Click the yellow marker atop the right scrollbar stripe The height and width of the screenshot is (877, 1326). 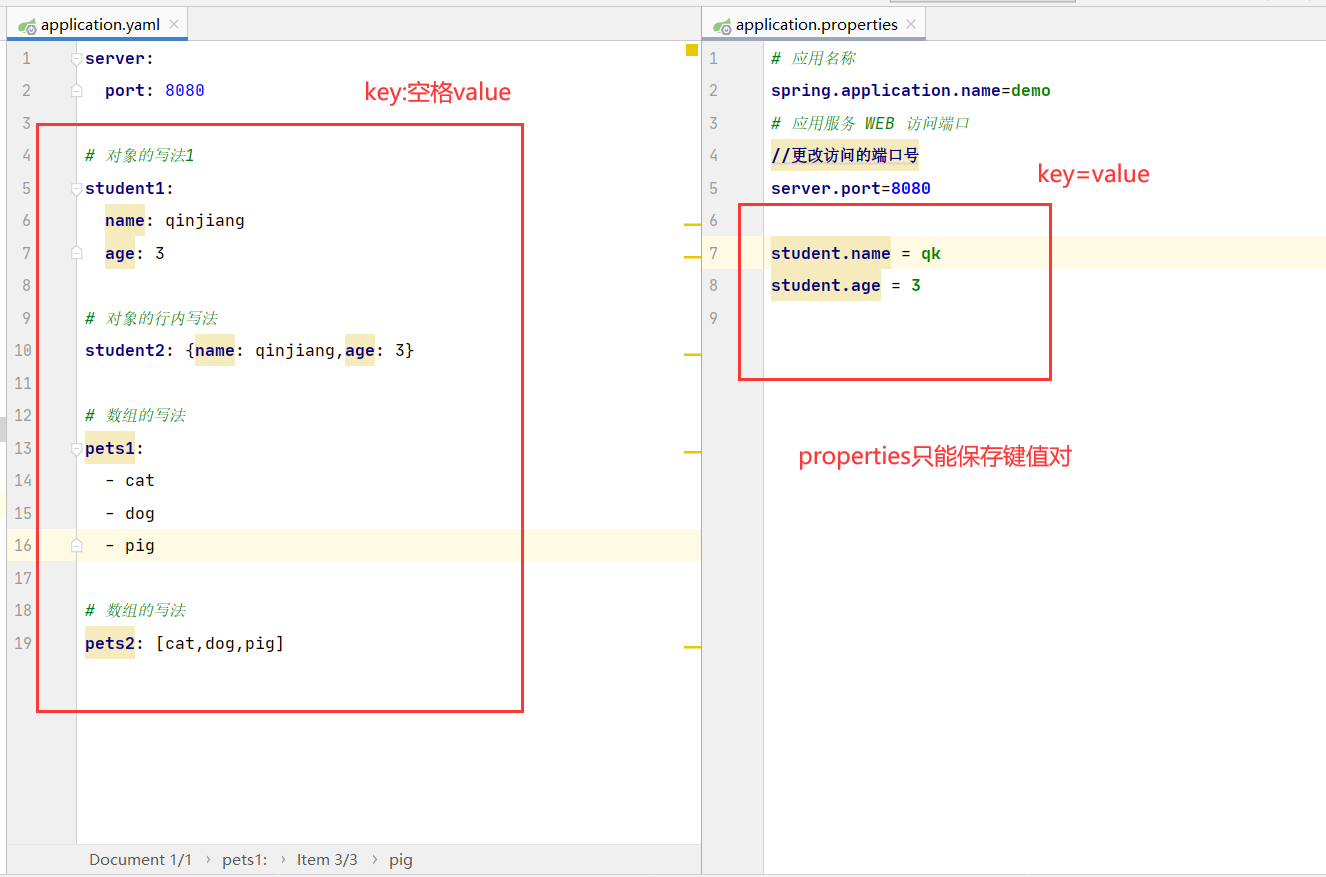[x=691, y=48]
